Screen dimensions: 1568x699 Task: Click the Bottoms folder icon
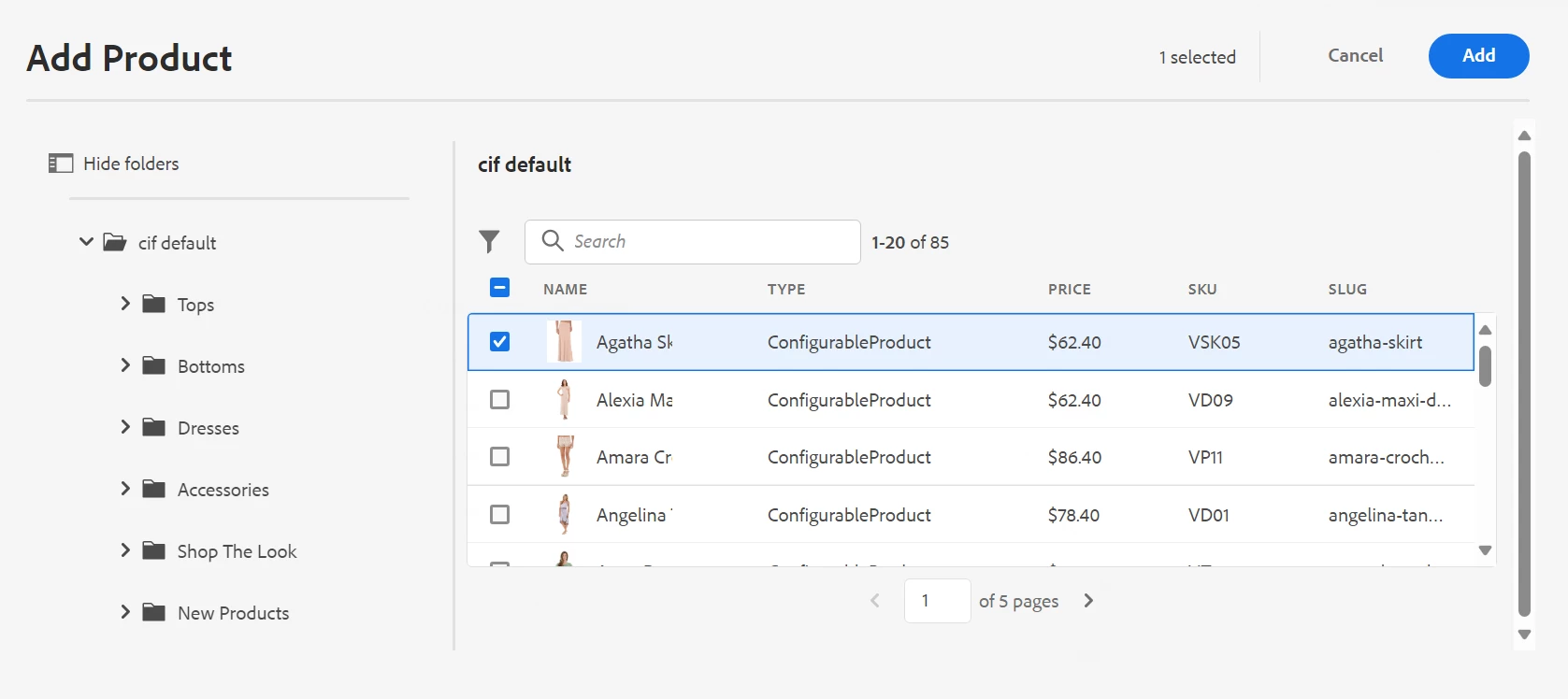point(153,365)
